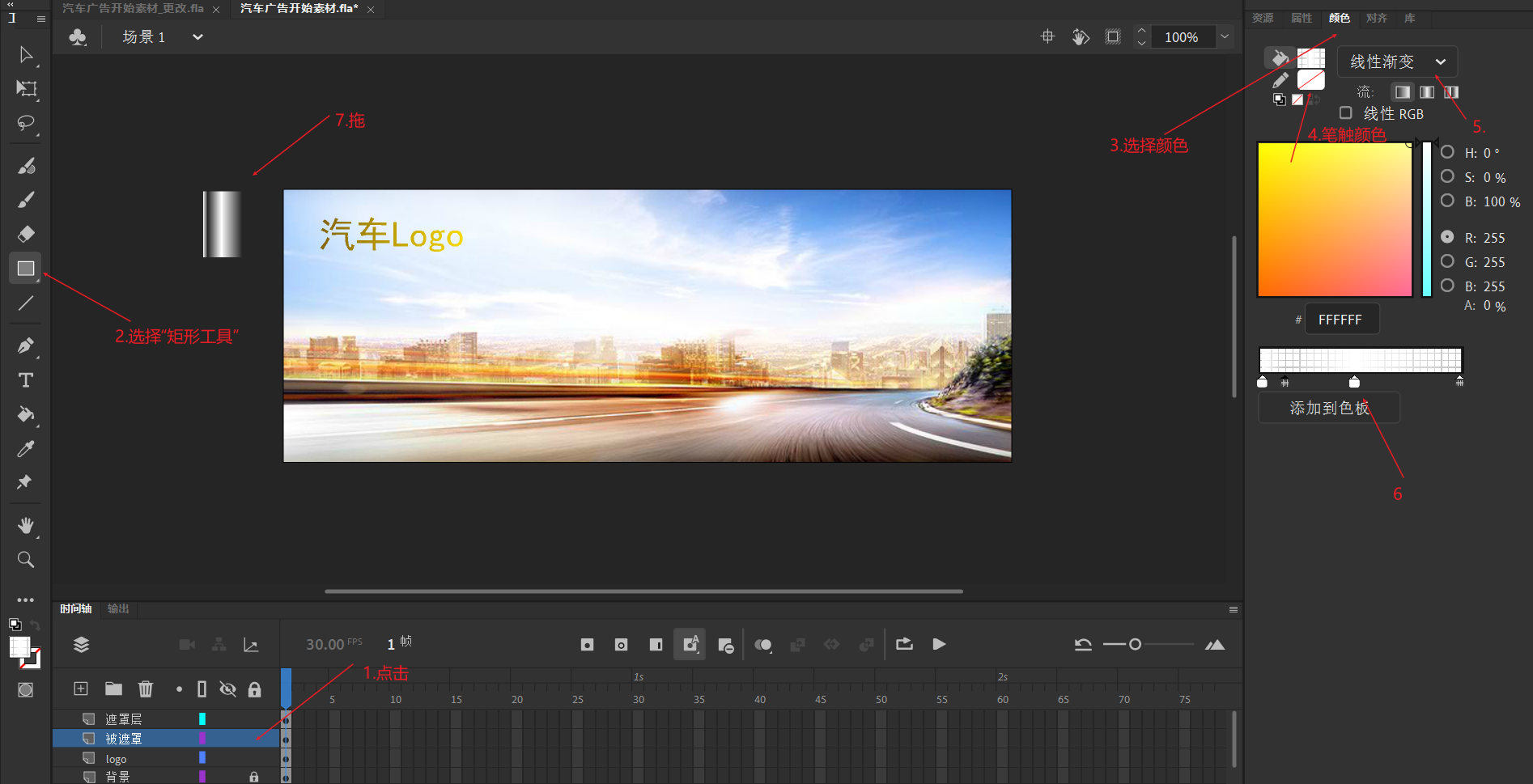Screen dimensions: 1533x784
Task: Create a new layer folder
Action: 113,689
